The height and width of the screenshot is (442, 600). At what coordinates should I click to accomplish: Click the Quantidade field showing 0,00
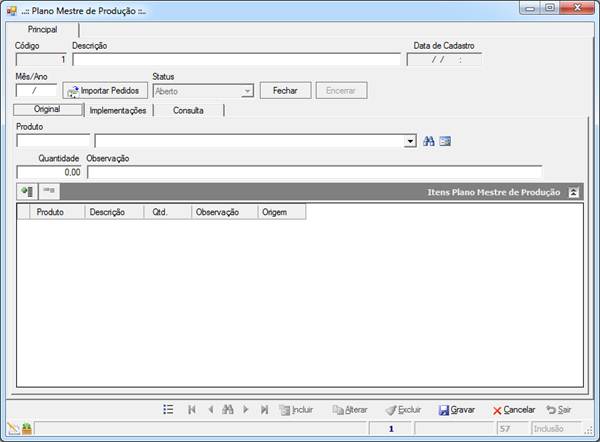(49, 172)
